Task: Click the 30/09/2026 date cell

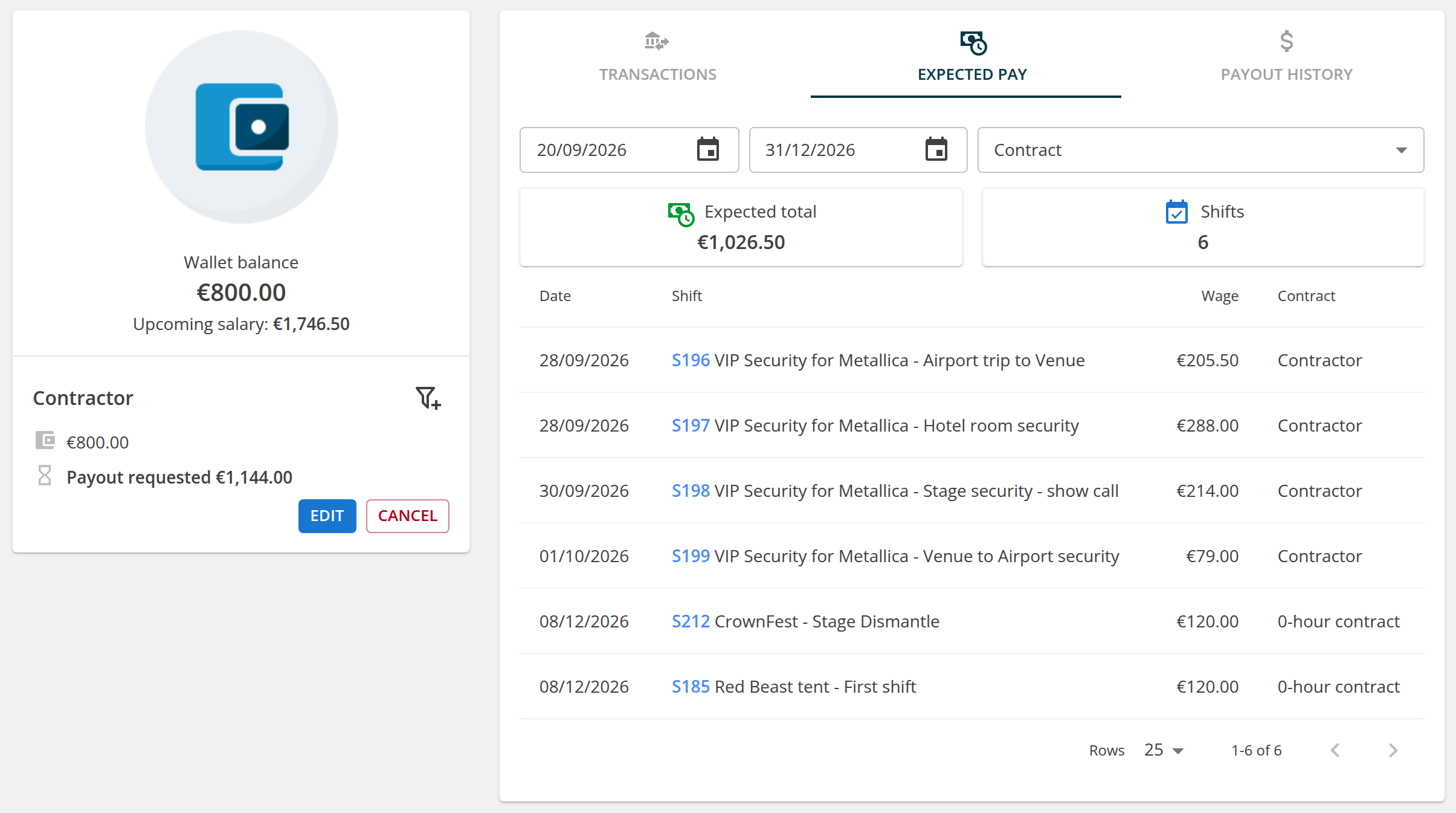Action: pos(584,491)
